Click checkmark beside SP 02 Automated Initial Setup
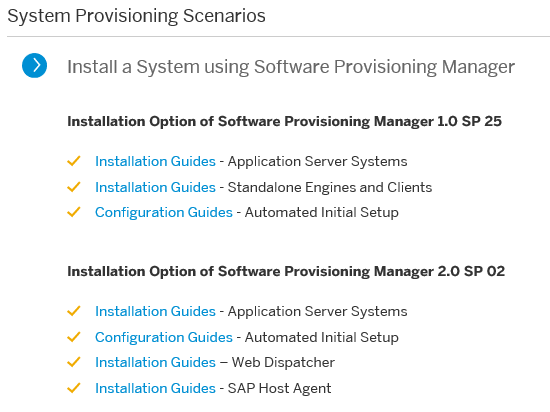This screenshot has width=550, height=412. (x=74, y=337)
